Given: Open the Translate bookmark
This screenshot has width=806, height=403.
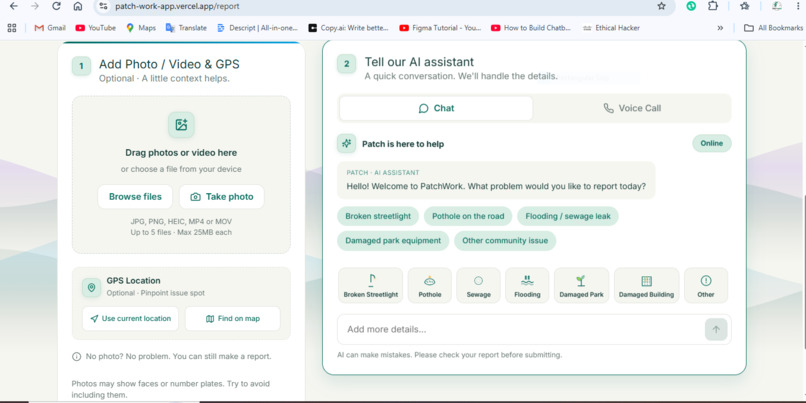Looking at the screenshot, I should coord(186,28).
